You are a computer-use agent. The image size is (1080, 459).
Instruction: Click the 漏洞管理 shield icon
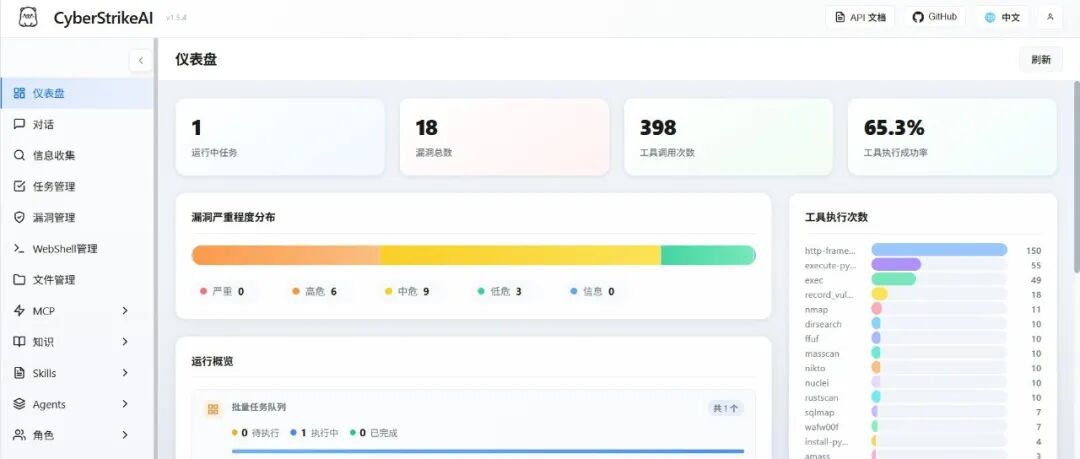(19, 217)
